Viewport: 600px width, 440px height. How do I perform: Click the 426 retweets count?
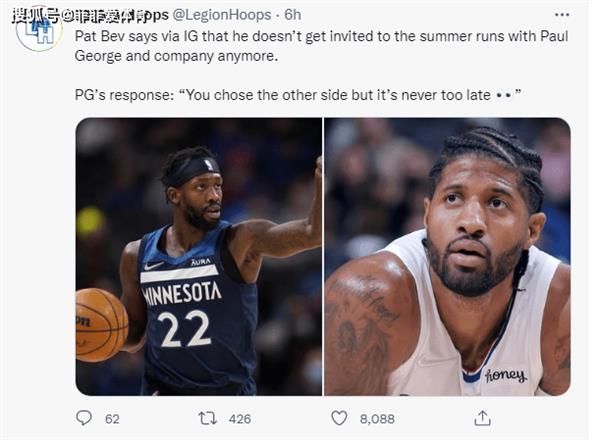pos(240,419)
